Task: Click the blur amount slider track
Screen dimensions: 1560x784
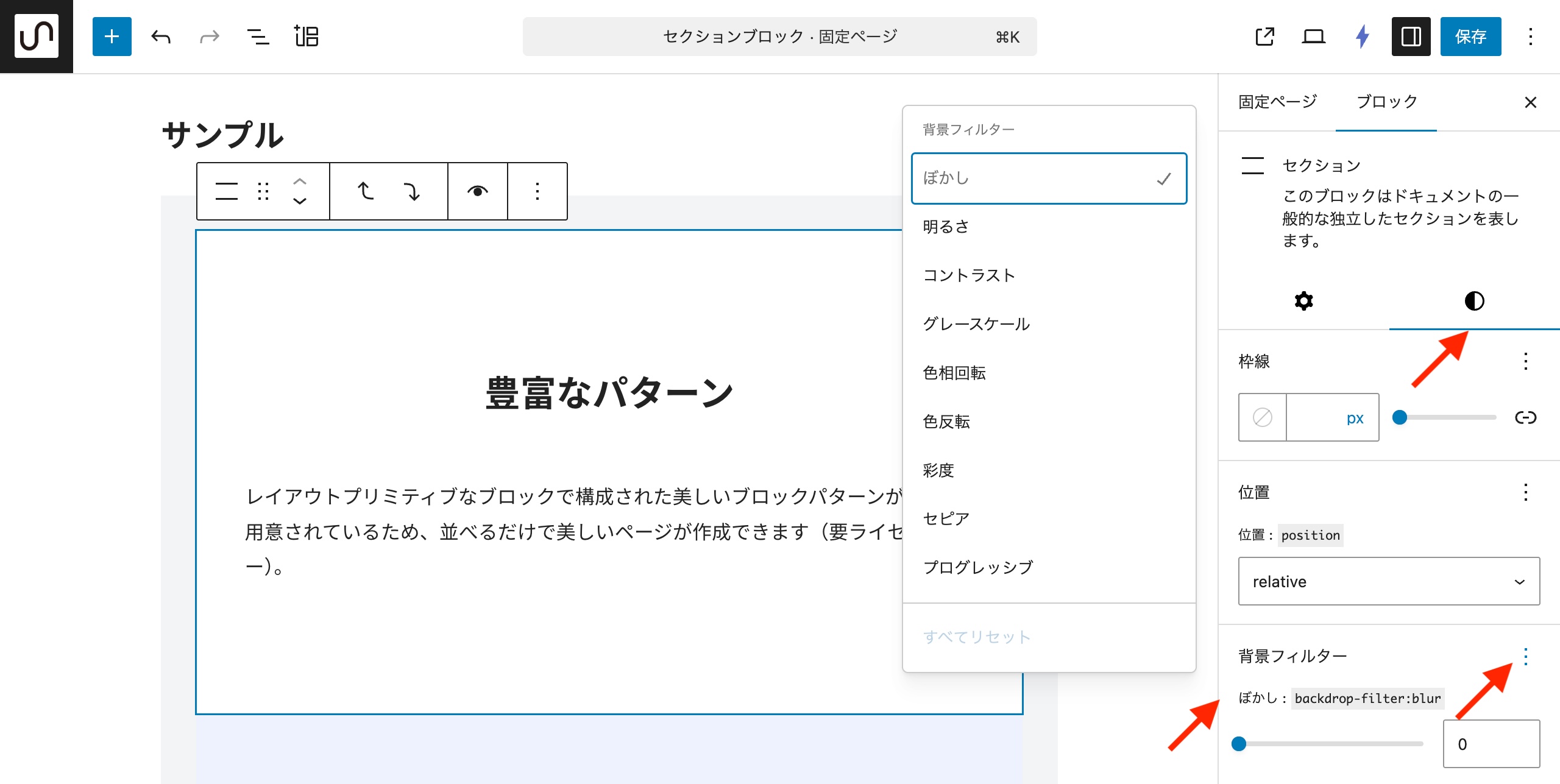Action: tap(1331, 744)
